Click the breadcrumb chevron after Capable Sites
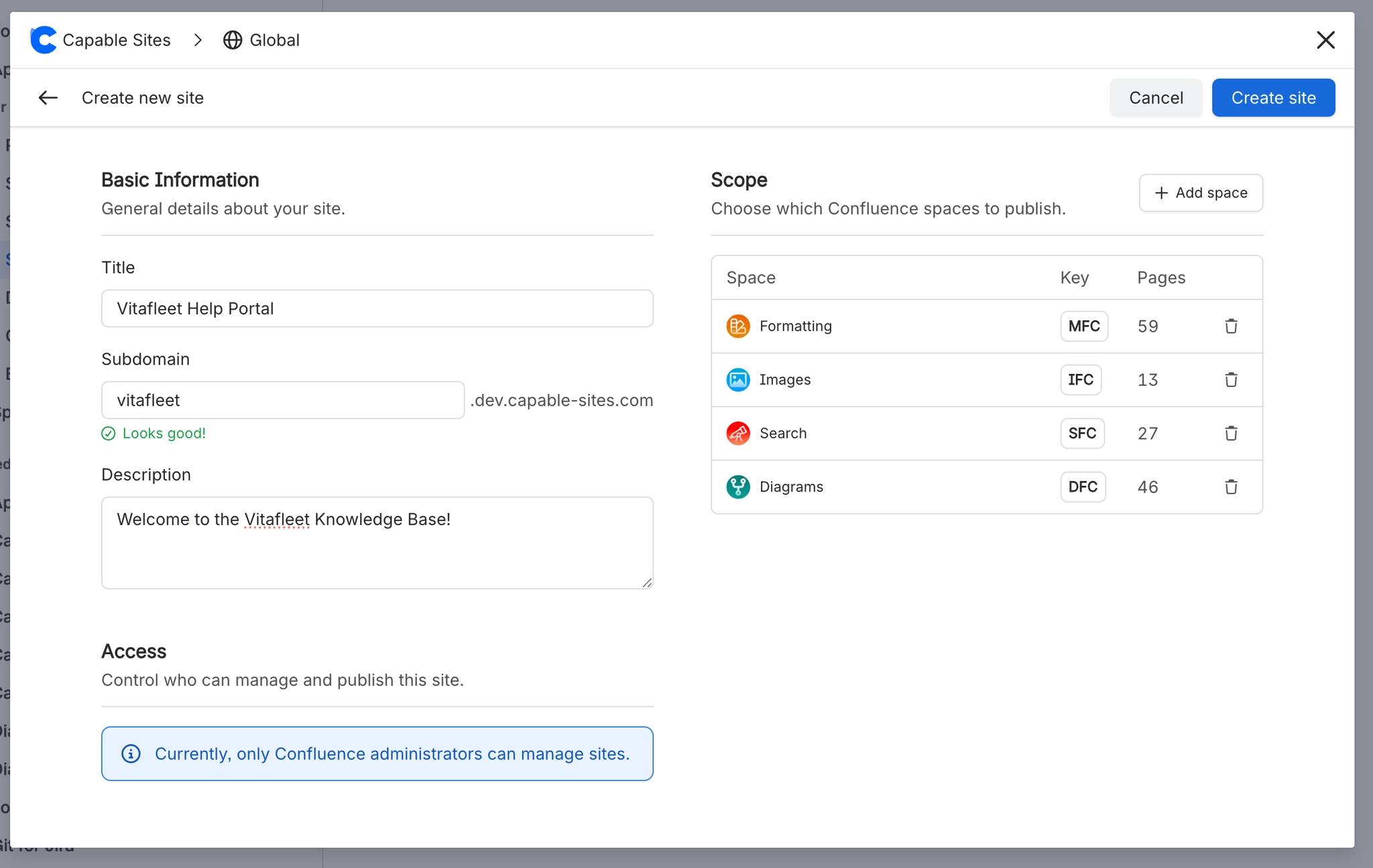Viewport: 1373px width, 868px height. pos(198,40)
